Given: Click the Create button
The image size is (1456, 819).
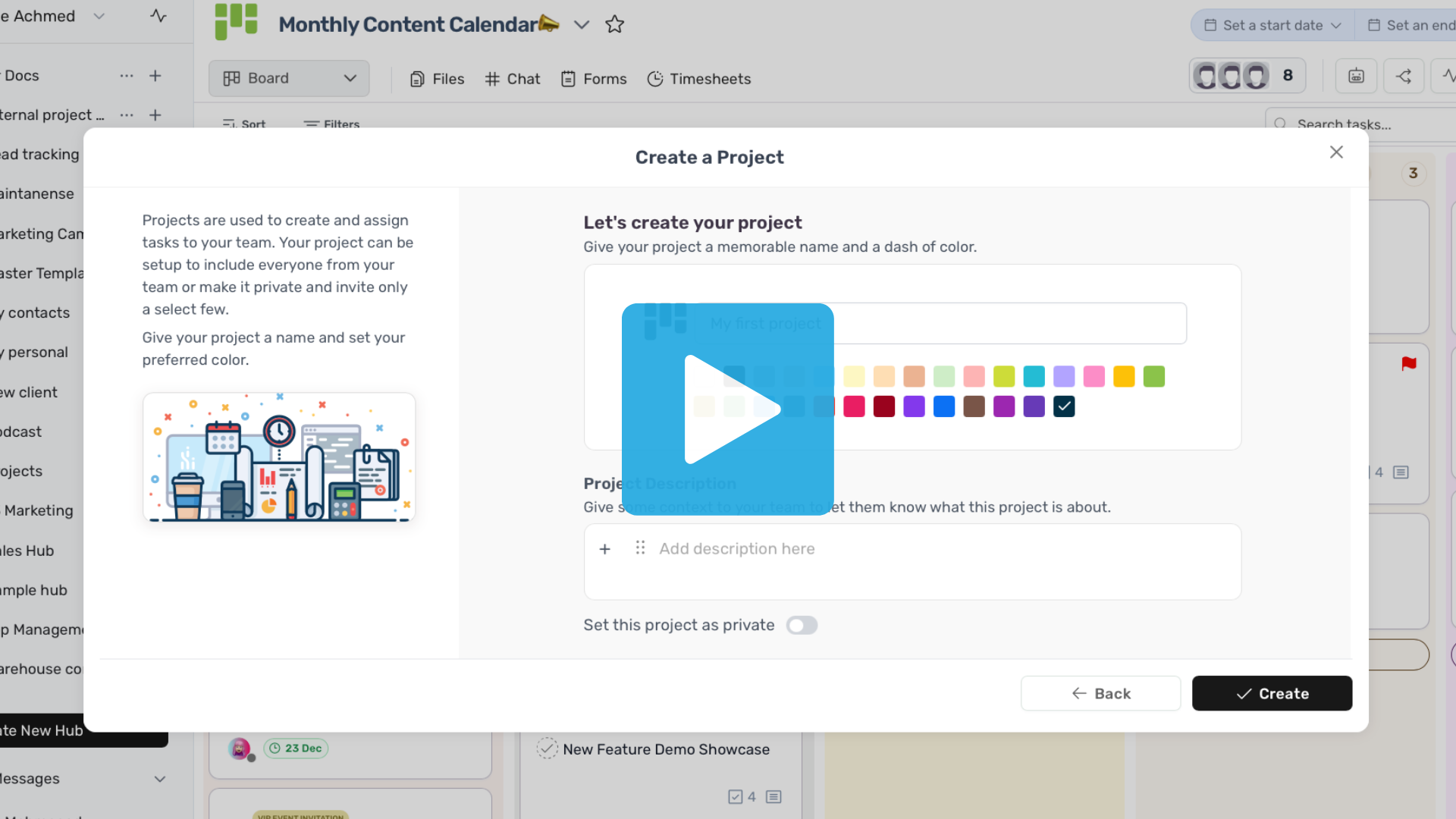Looking at the screenshot, I should (1272, 694).
